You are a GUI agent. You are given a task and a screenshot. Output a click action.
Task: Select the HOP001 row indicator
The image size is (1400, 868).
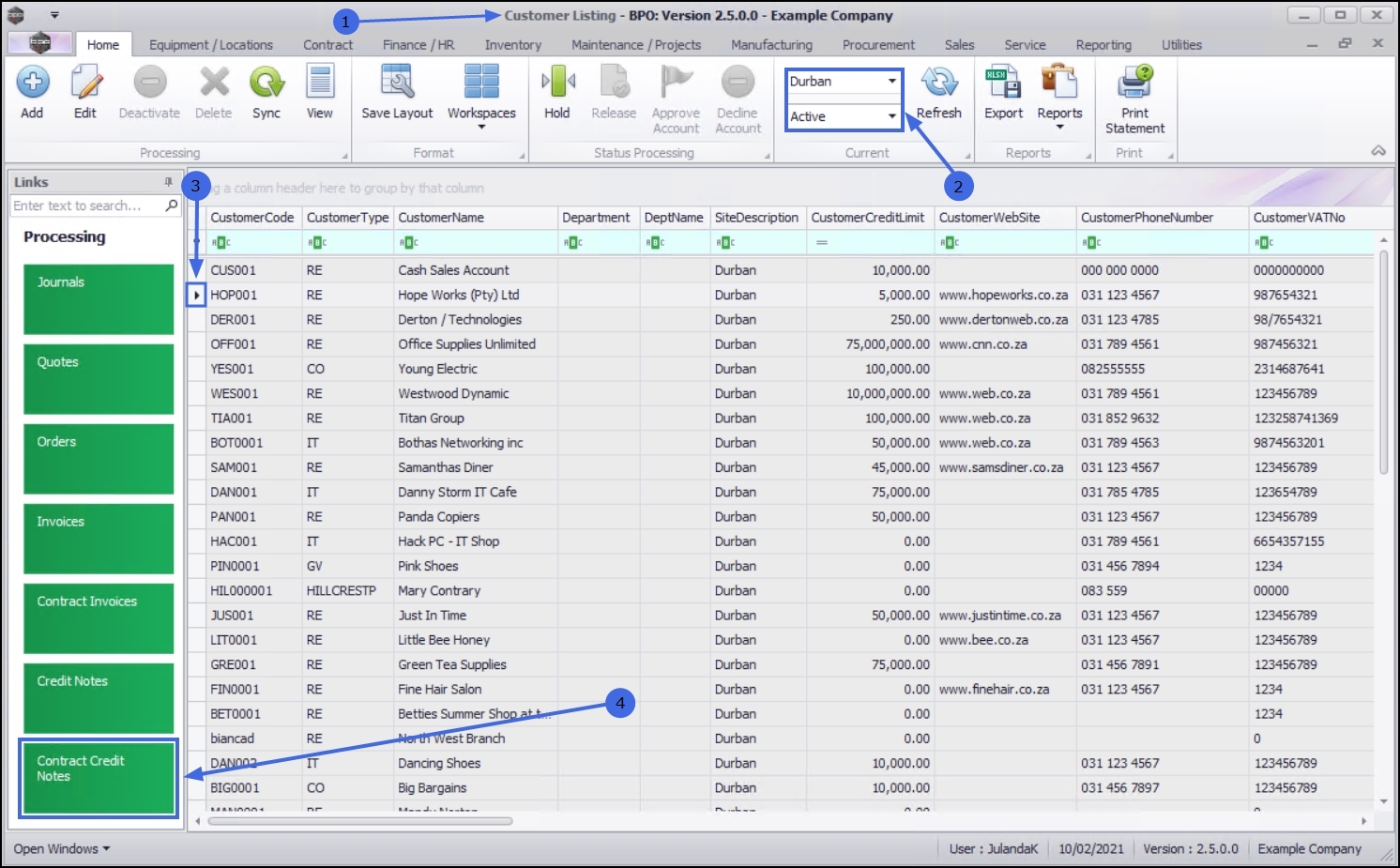[x=196, y=295]
